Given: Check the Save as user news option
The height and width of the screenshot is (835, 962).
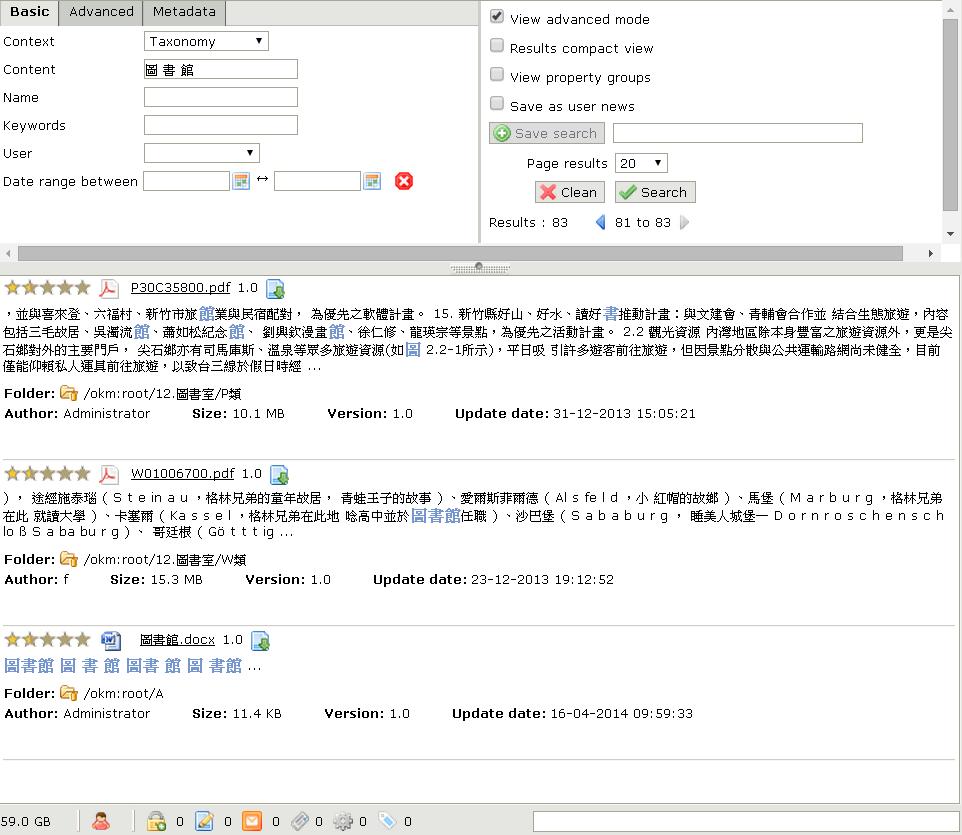Looking at the screenshot, I should tap(497, 105).
